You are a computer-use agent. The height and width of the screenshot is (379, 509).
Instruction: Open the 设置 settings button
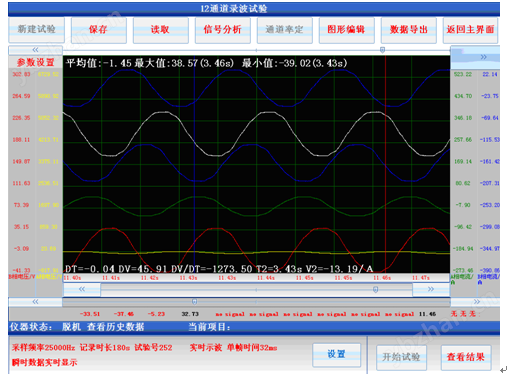point(336,354)
